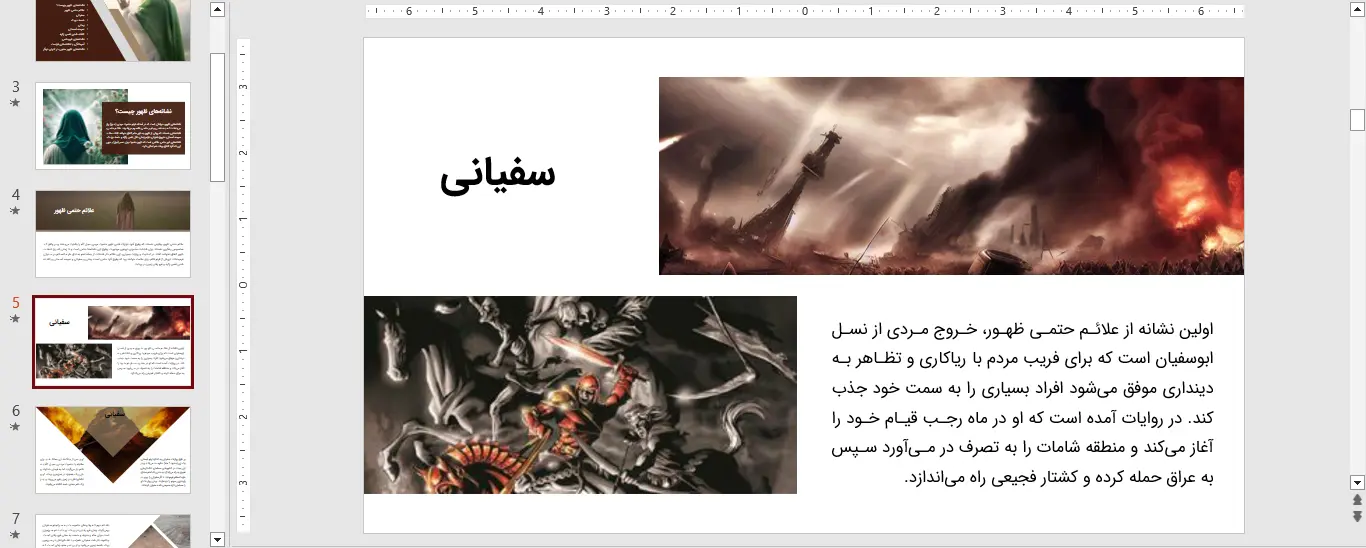The width and height of the screenshot is (1366, 548).
Task: Select the battlefield image at slide top
Action: (x=951, y=176)
